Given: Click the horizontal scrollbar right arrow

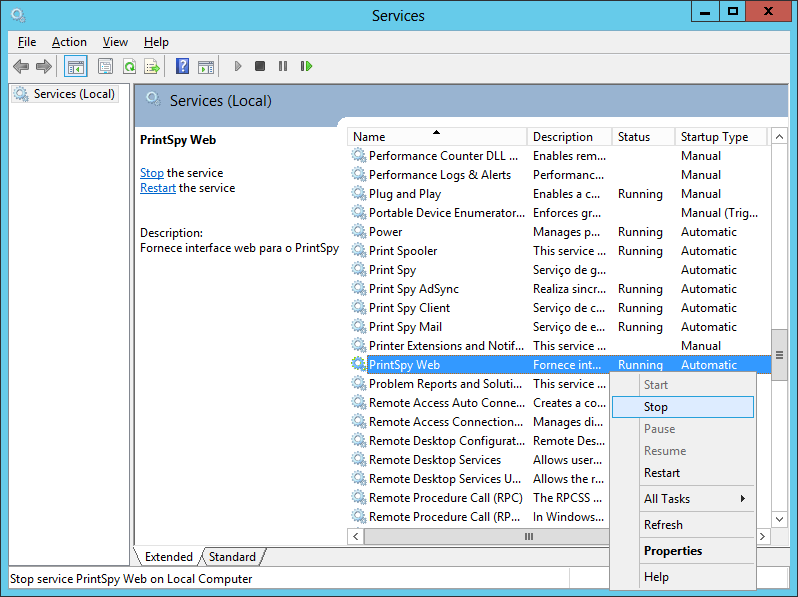Looking at the screenshot, I should [x=762, y=536].
